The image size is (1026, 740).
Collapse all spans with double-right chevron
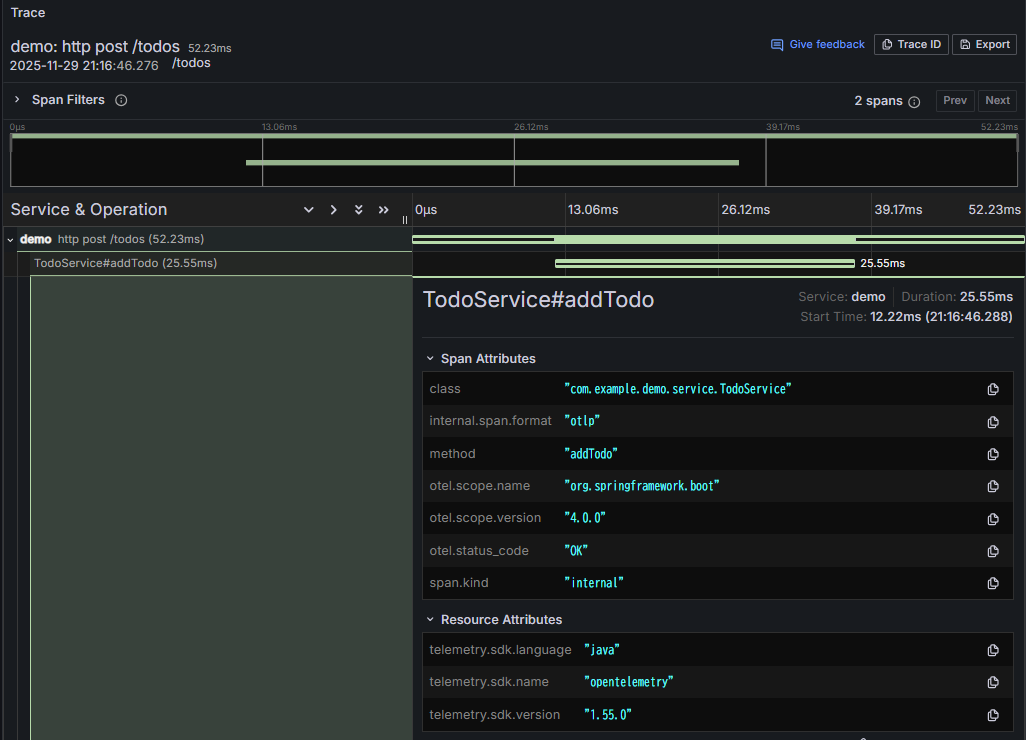click(383, 209)
